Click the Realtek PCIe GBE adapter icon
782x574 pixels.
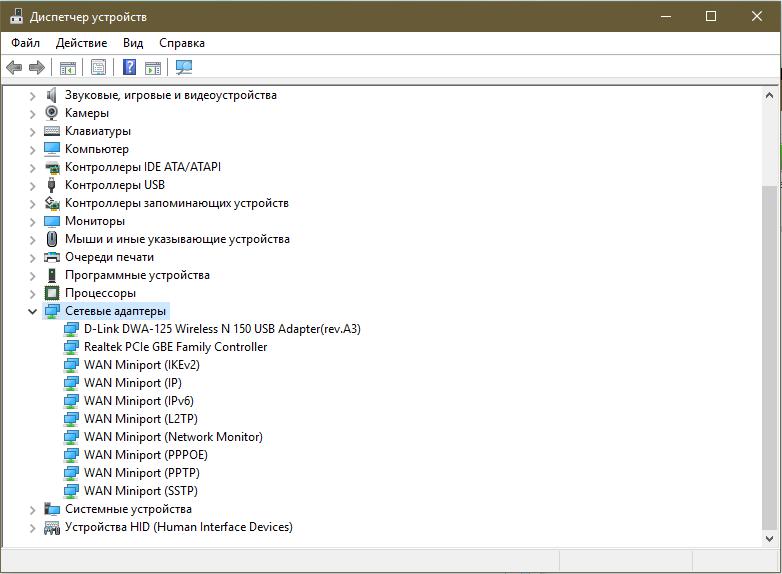click(x=71, y=347)
